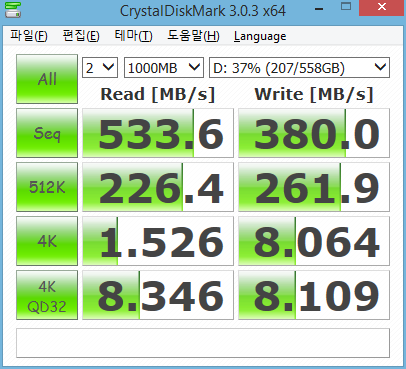Screen dimensions: 406x369
Task: Open the 도움말(H) menu
Action: point(193,36)
